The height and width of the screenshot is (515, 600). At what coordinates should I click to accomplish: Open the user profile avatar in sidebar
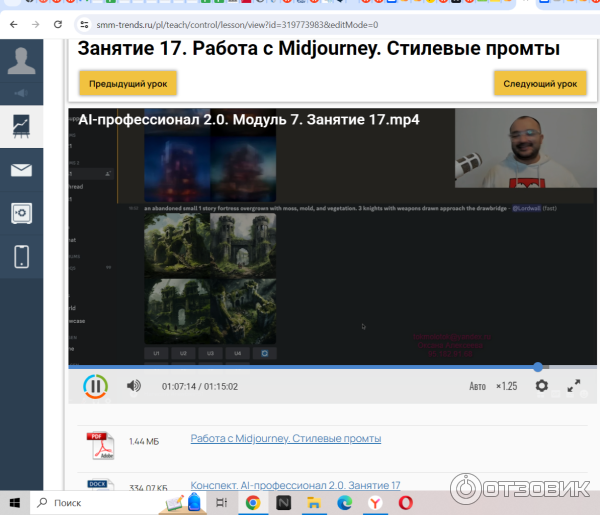21,60
